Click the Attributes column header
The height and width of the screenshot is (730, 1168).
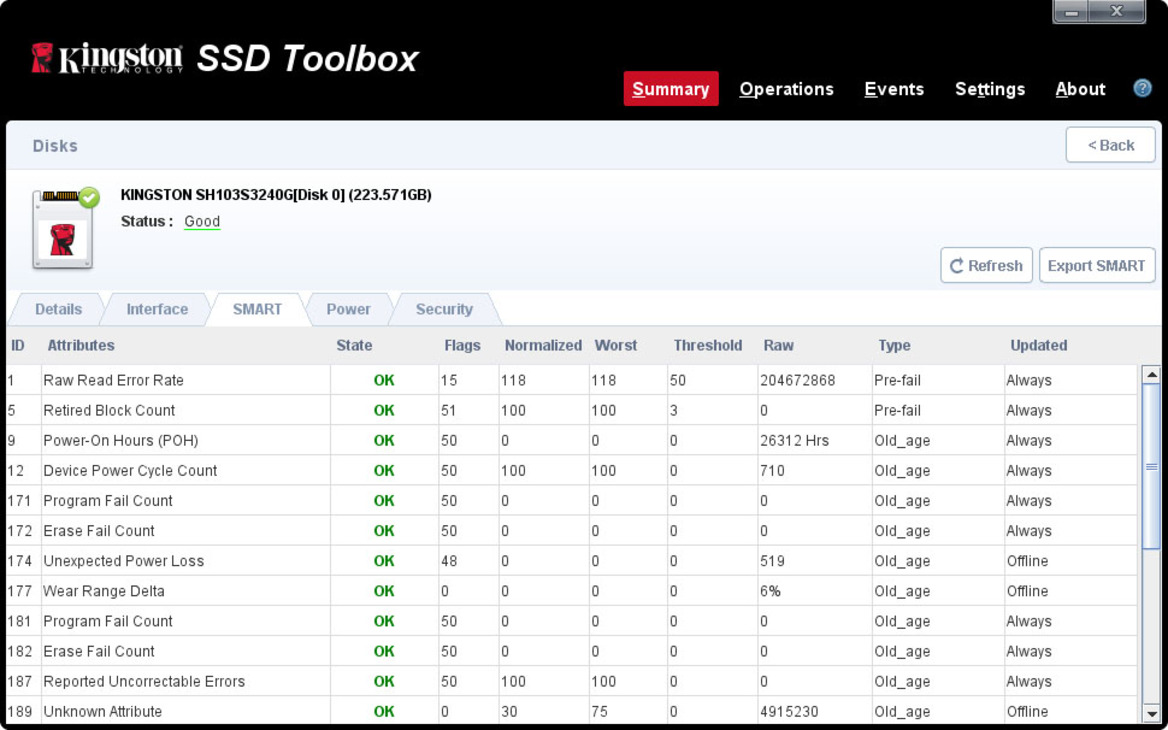click(x=81, y=345)
